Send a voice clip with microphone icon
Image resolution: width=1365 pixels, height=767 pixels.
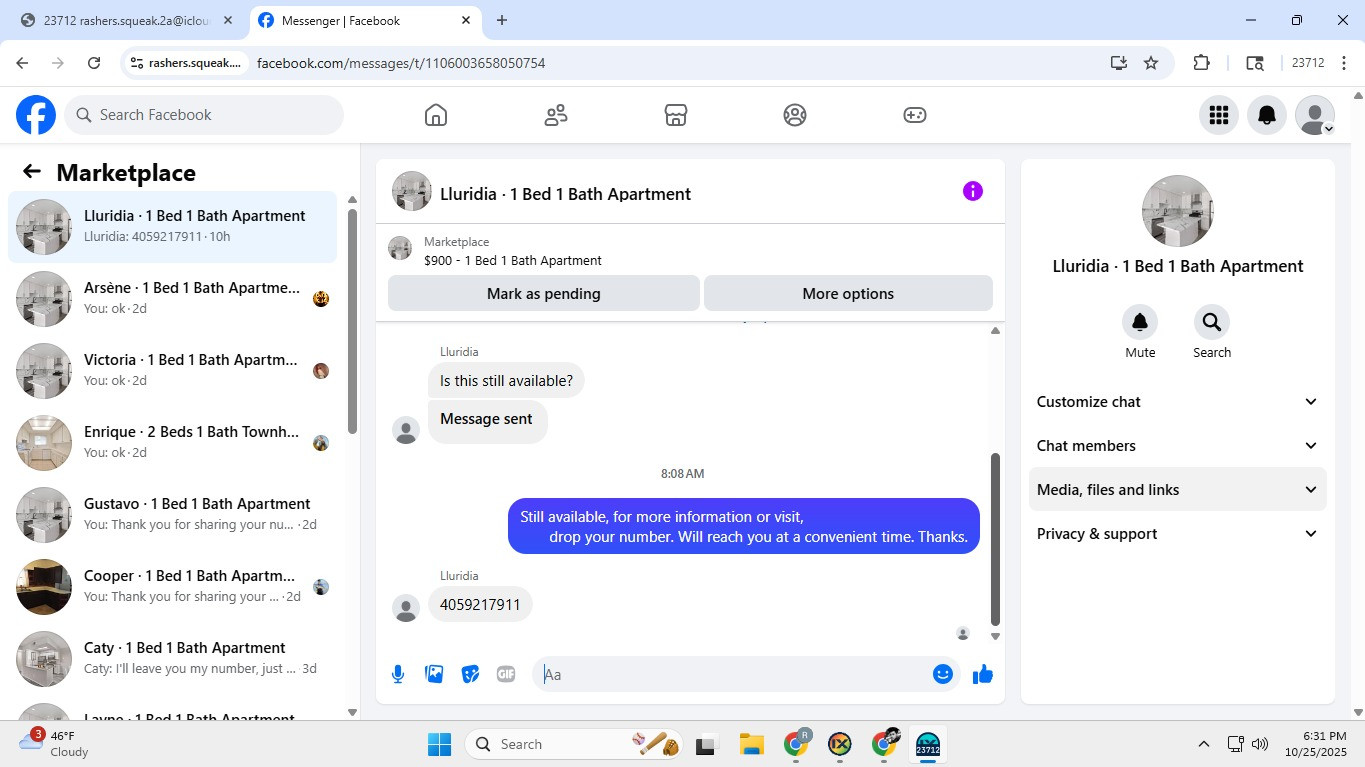398,674
